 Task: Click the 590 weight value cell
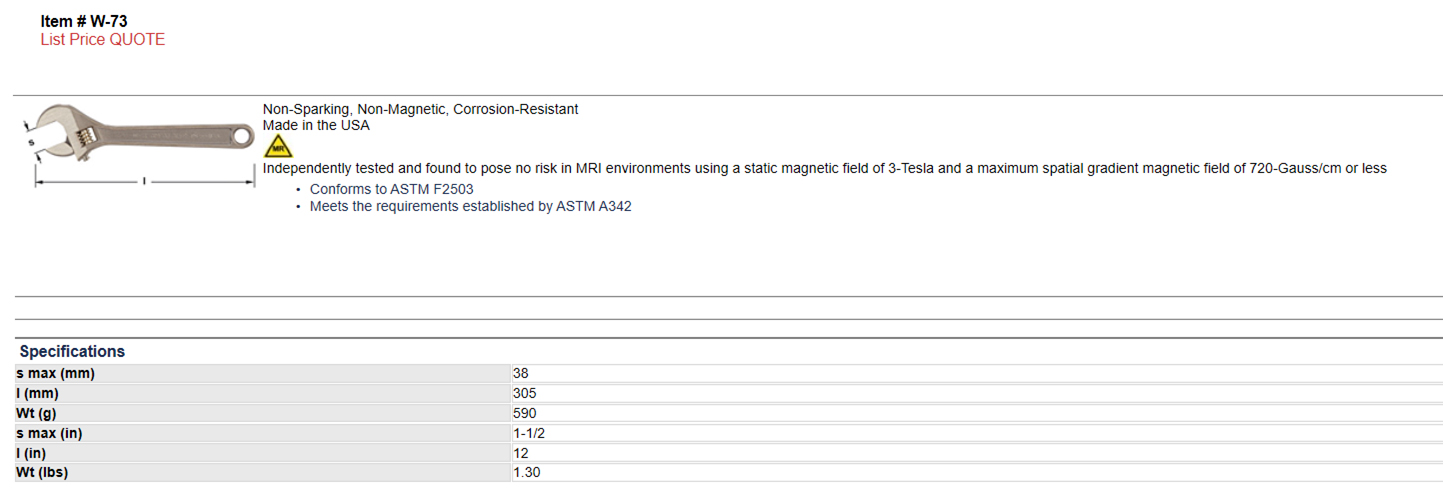(976, 413)
